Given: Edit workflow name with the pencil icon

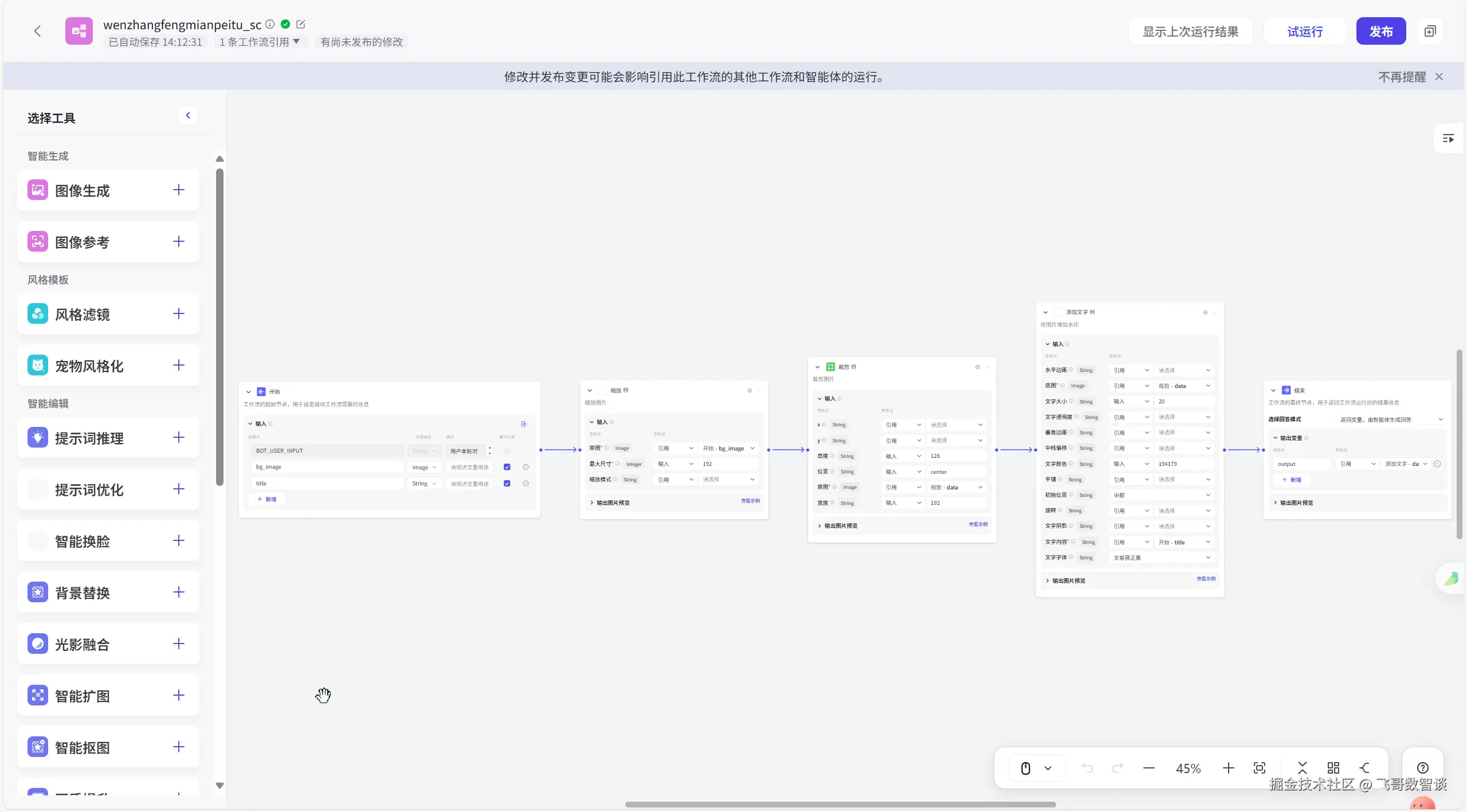Looking at the screenshot, I should tap(301, 24).
